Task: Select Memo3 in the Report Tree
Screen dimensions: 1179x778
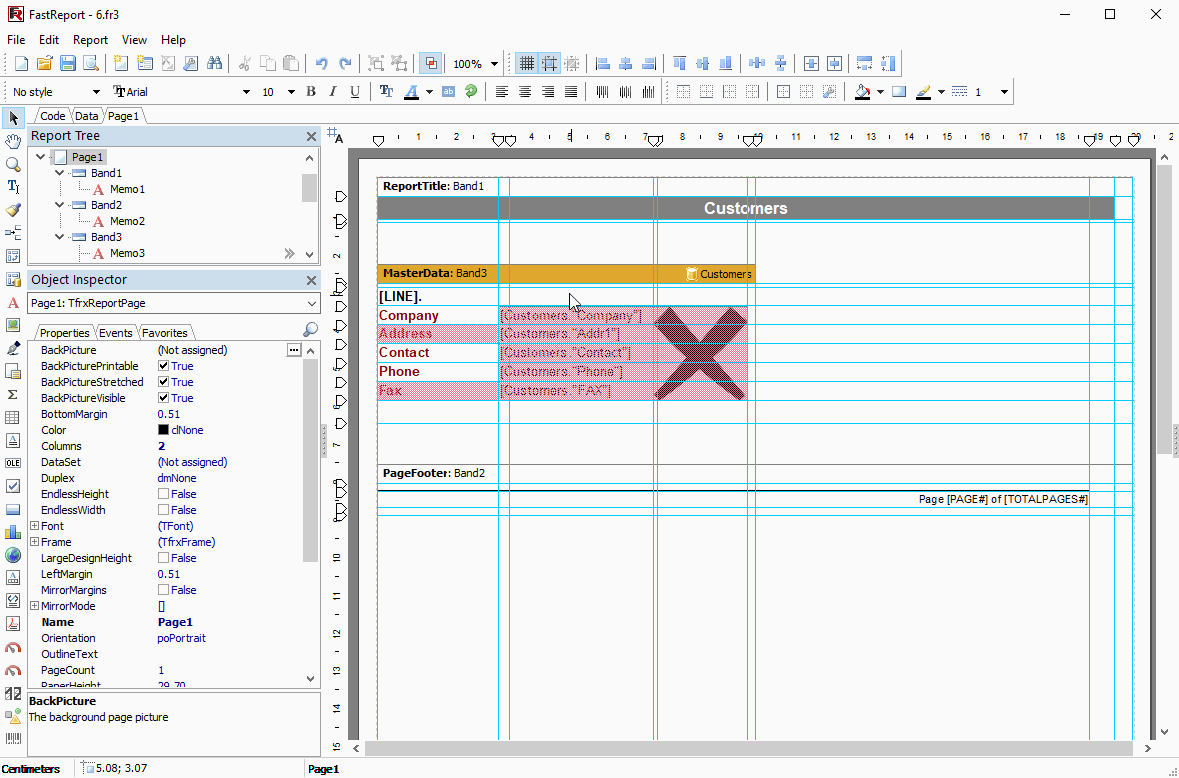Action: [127, 253]
